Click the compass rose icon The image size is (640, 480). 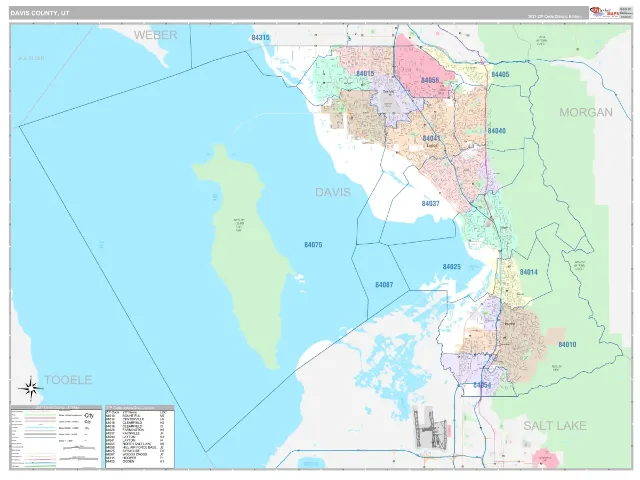click(31, 387)
